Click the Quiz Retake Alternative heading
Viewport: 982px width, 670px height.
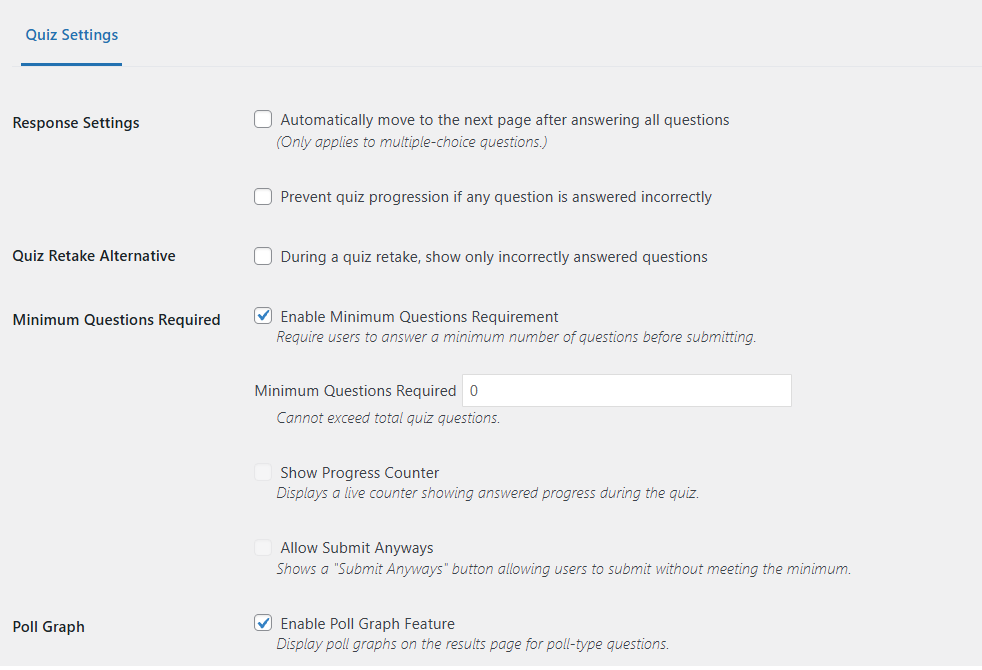(94, 256)
